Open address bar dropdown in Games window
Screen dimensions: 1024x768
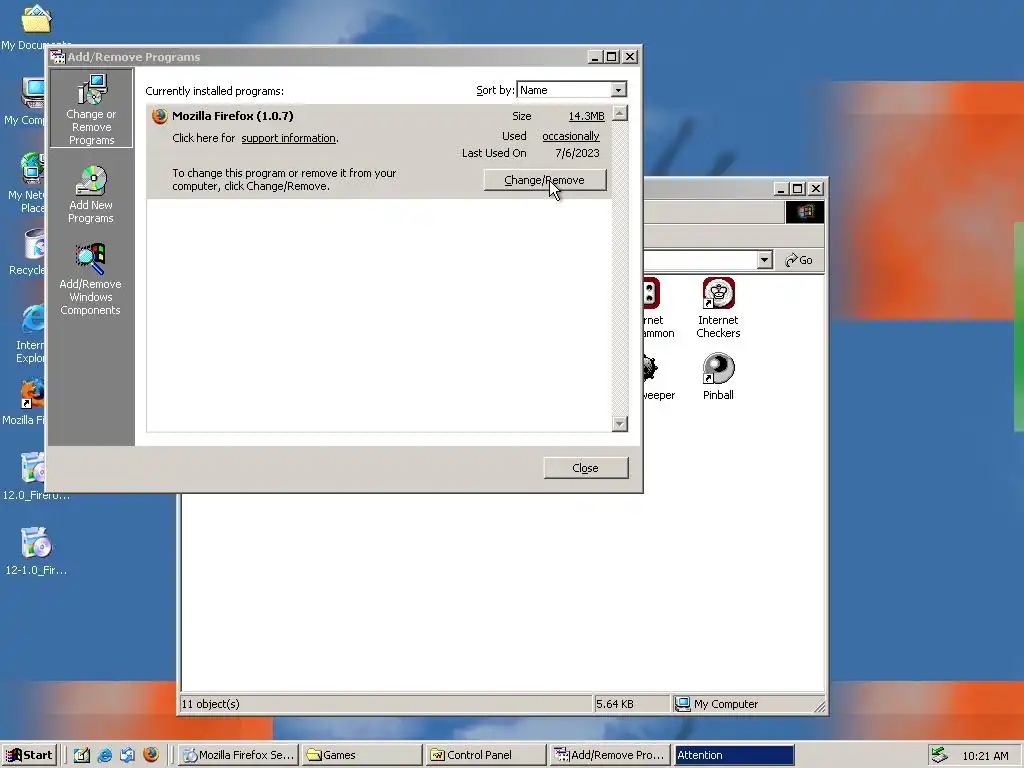(765, 260)
